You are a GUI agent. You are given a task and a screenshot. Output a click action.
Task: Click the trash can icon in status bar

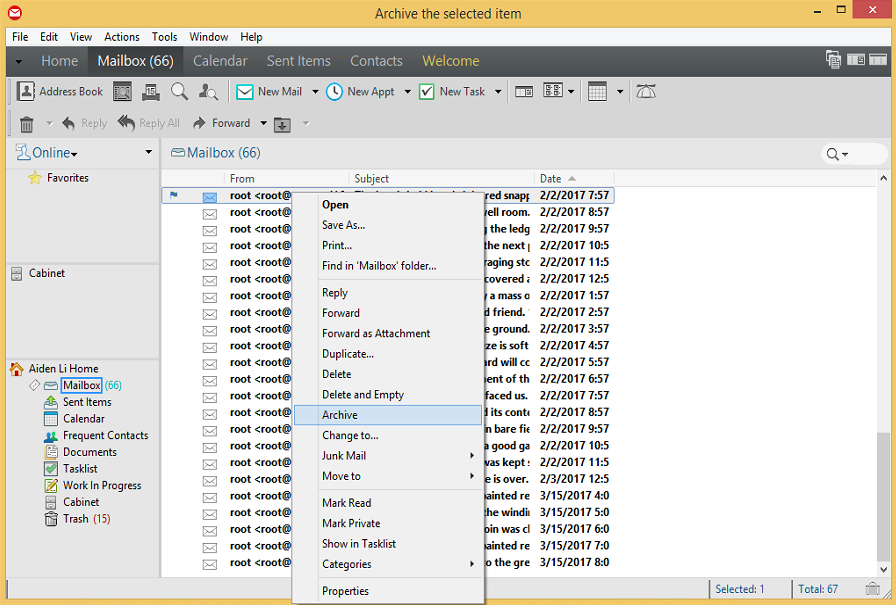click(872, 589)
